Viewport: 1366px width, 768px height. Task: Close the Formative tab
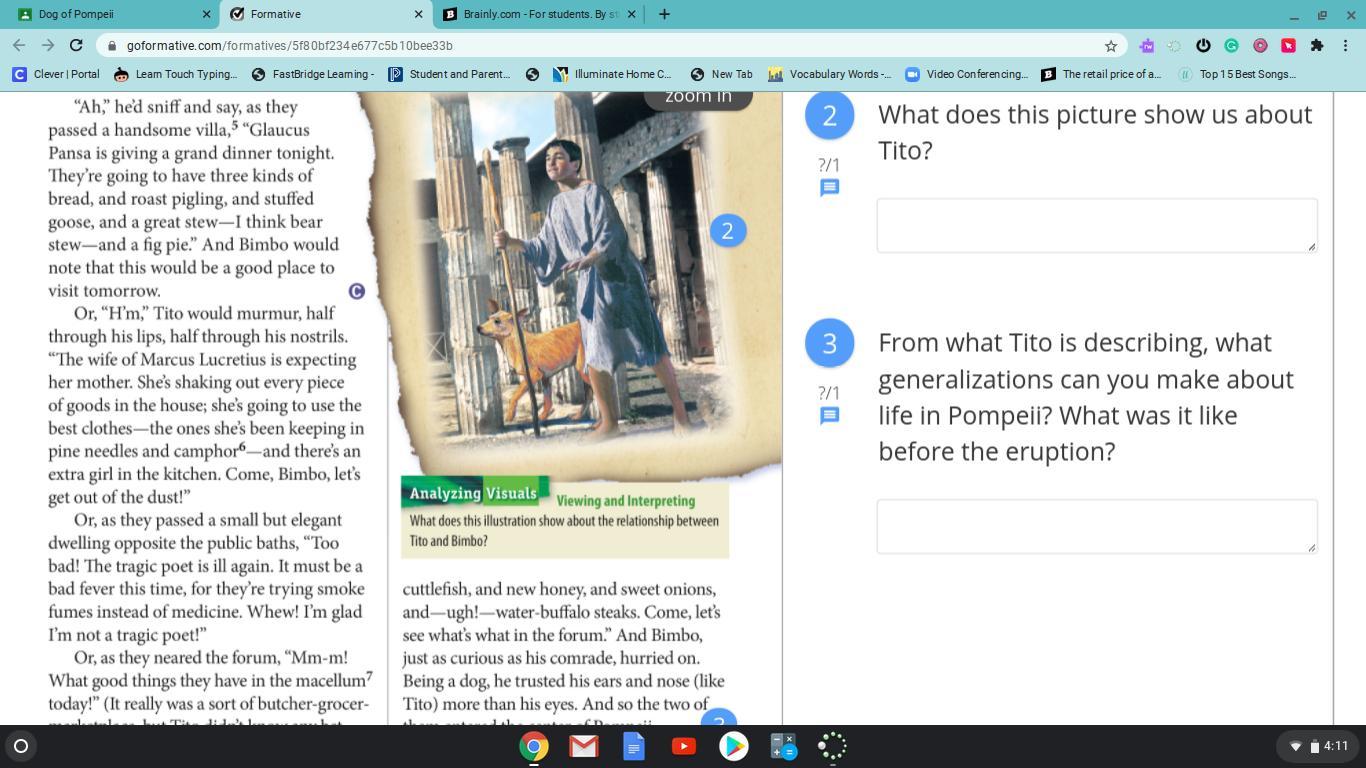(418, 14)
